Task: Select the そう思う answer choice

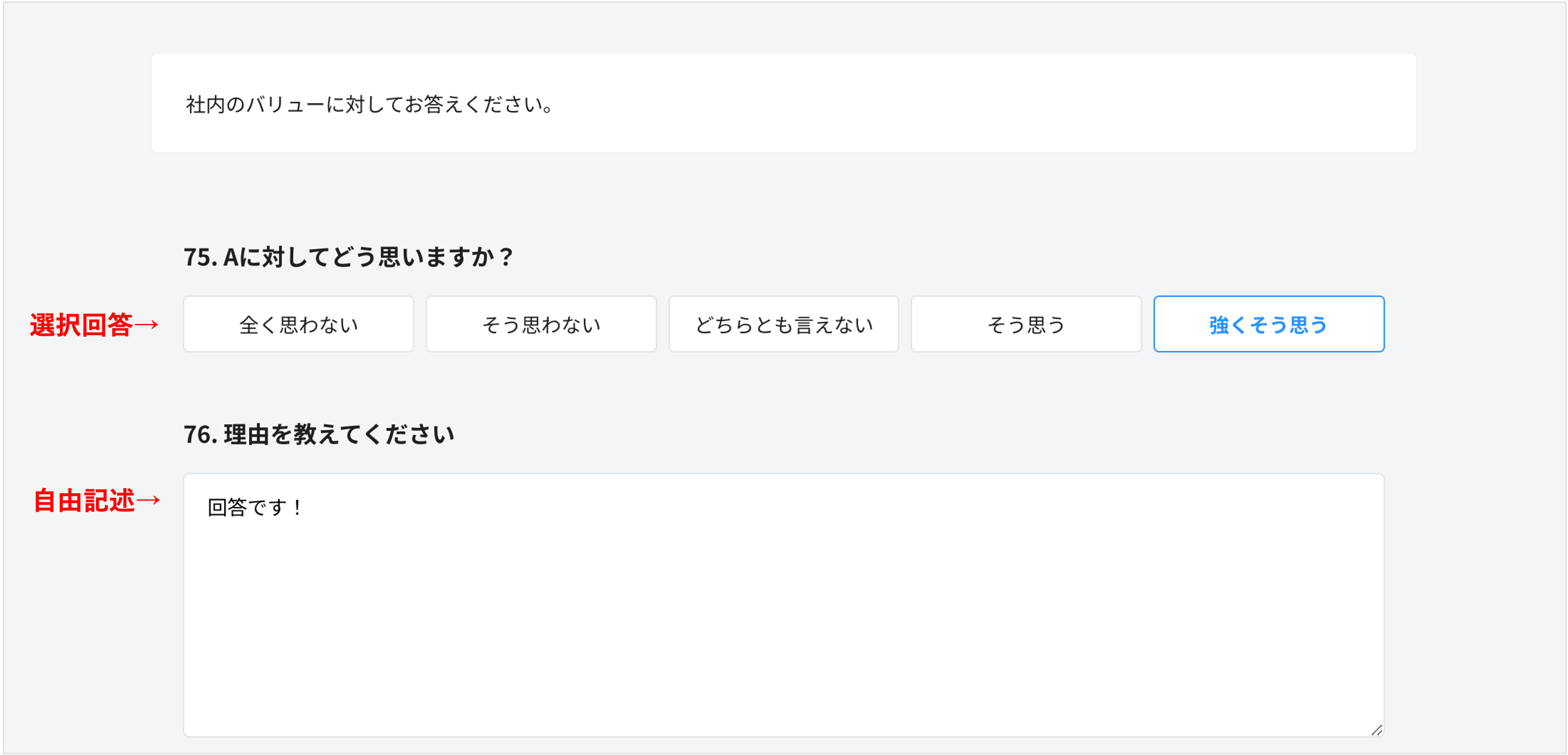Action: 1027,324
